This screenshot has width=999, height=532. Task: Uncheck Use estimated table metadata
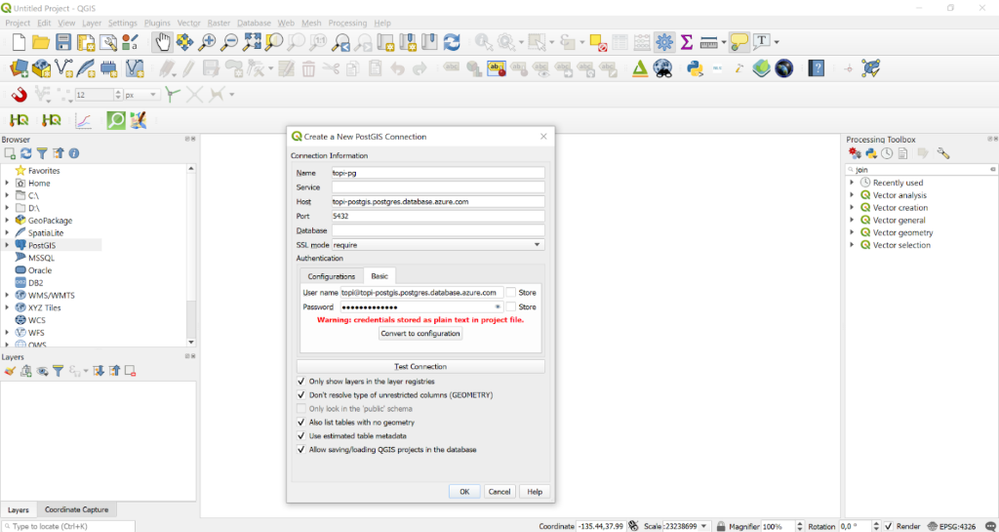pyautogui.click(x=301, y=436)
